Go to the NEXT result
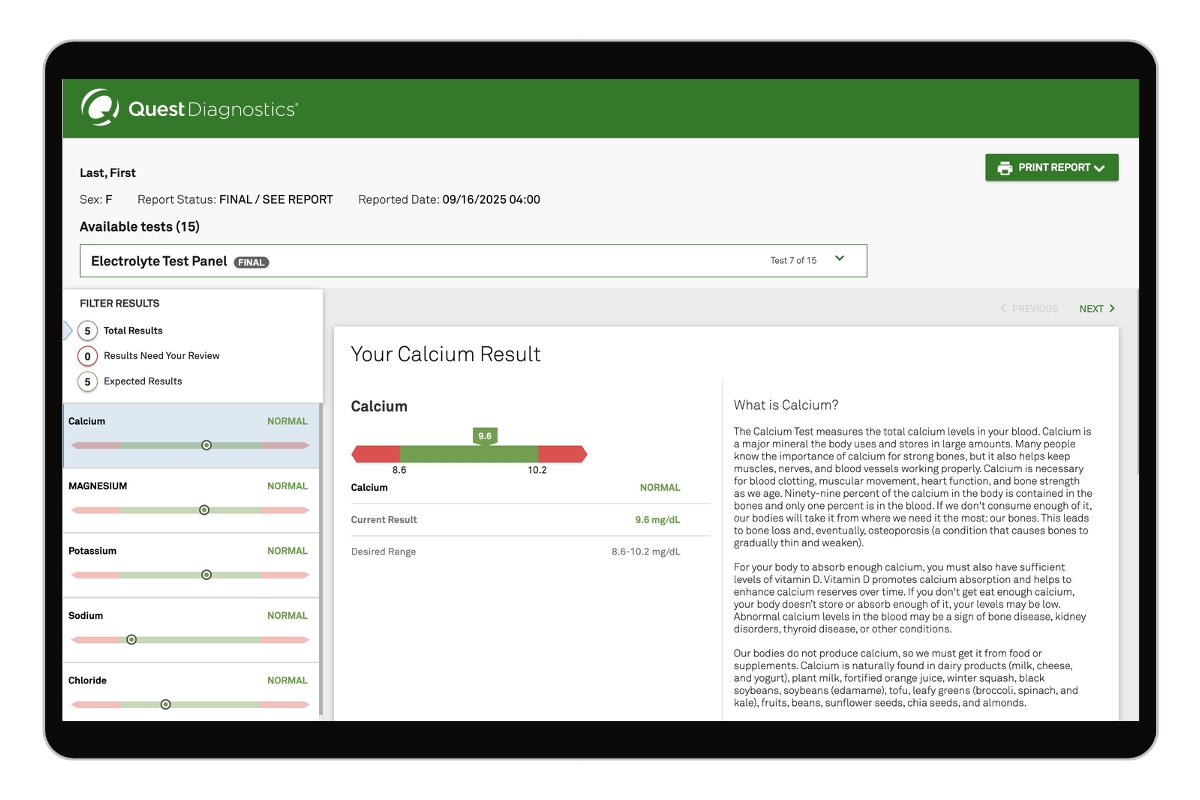Image resolution: width=1200 pixels, height=800 pixels. click(x=1096, y=309)
